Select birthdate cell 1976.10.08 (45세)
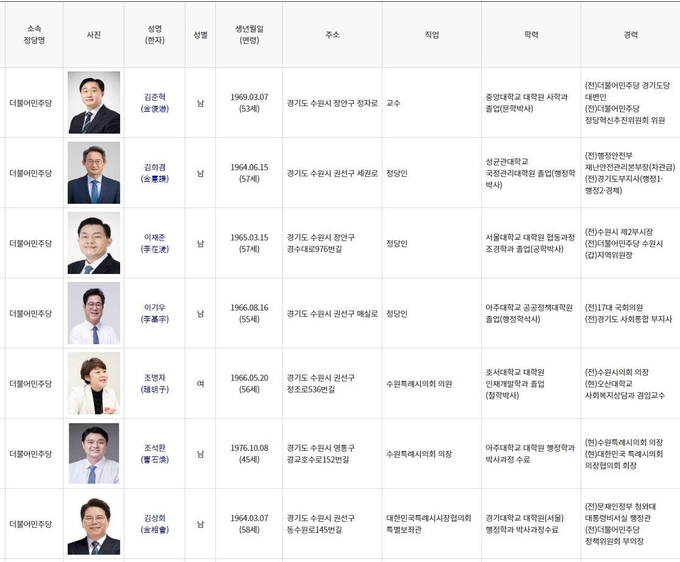 point(249,454)
